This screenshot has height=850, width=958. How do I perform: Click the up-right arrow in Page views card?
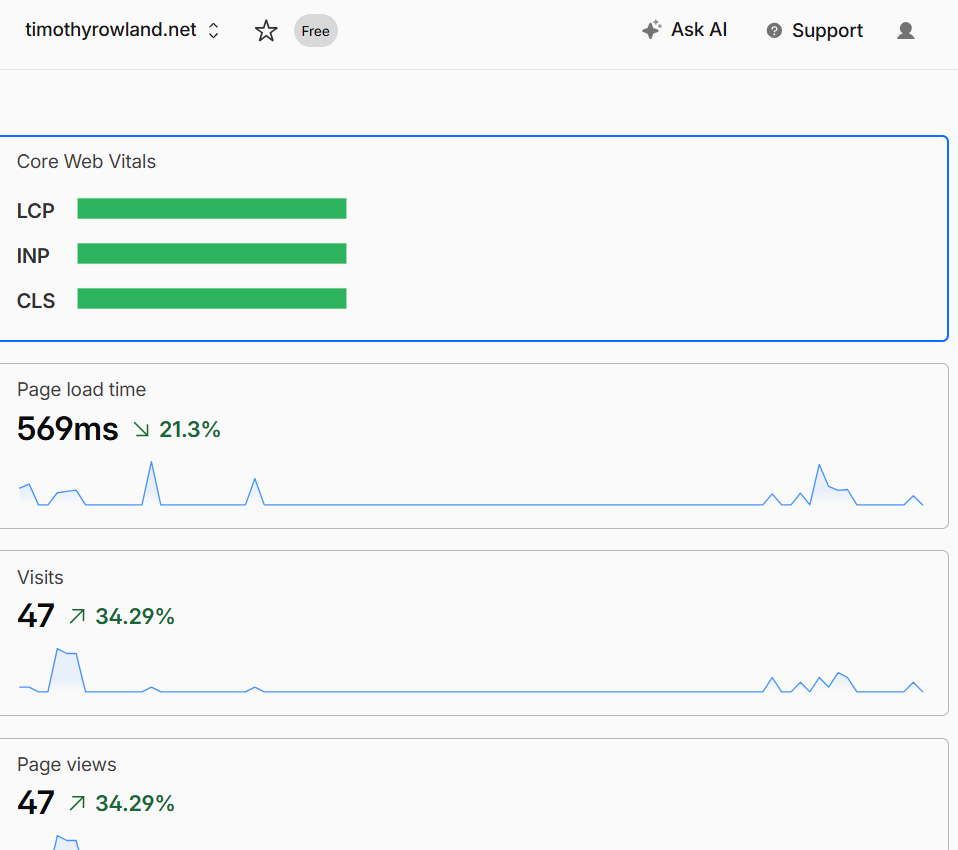pyautogui.click(x=77, y=803)
